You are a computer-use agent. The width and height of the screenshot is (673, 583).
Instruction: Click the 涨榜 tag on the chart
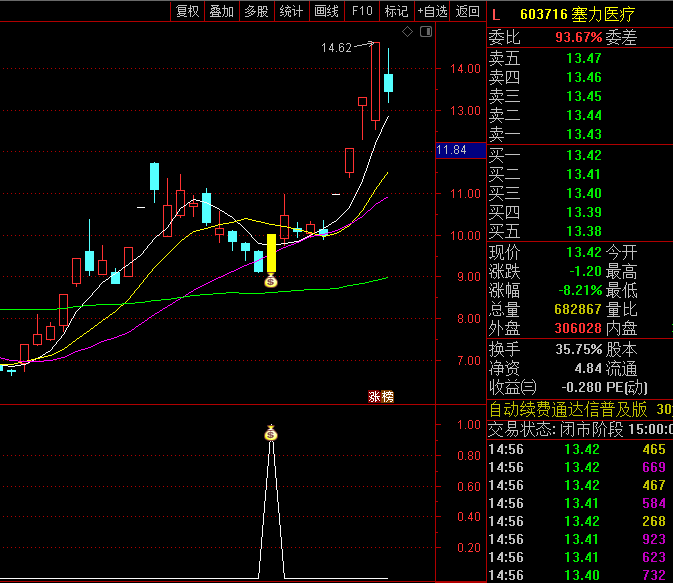coord(381,397)
